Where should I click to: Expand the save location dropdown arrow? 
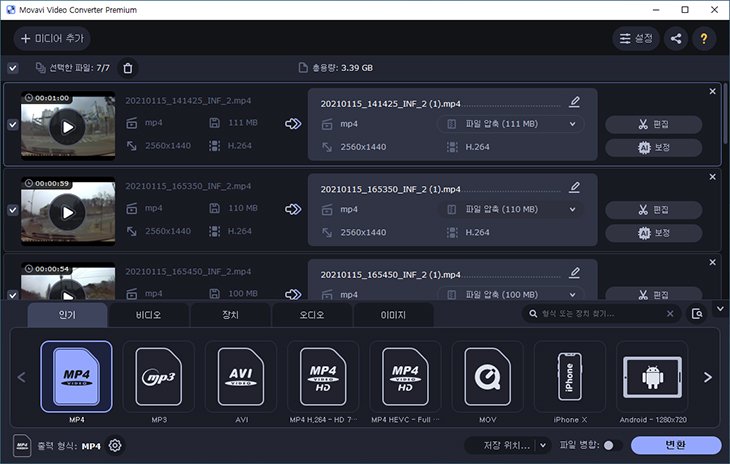(x=543, y=445)
